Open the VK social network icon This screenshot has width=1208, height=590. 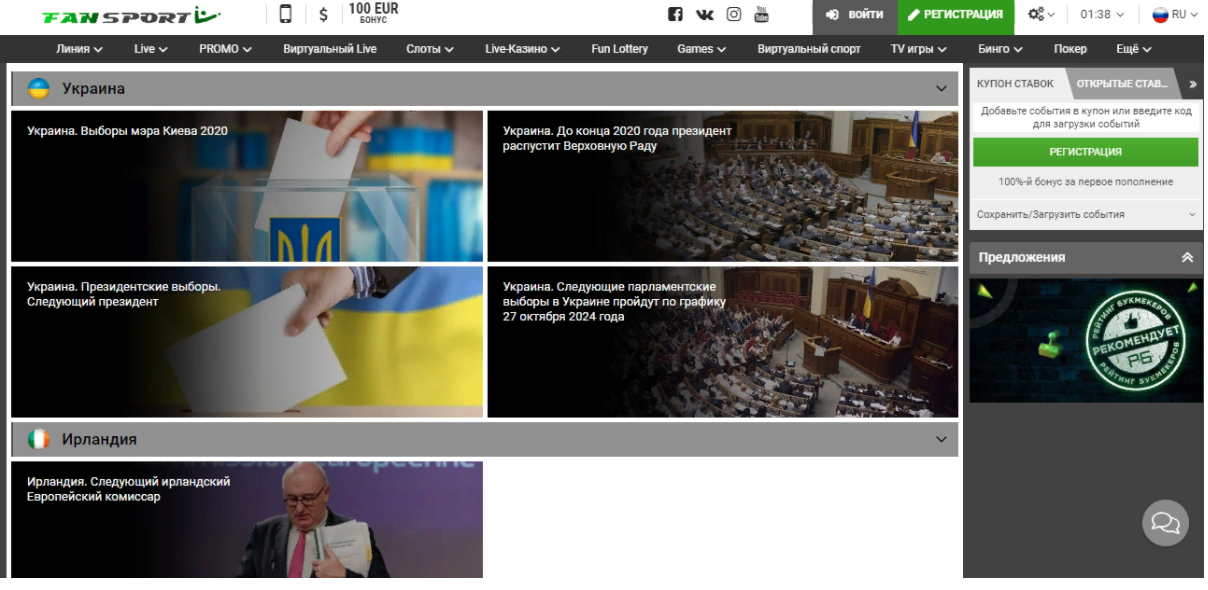pyautogui.click(x=704, y=14)
